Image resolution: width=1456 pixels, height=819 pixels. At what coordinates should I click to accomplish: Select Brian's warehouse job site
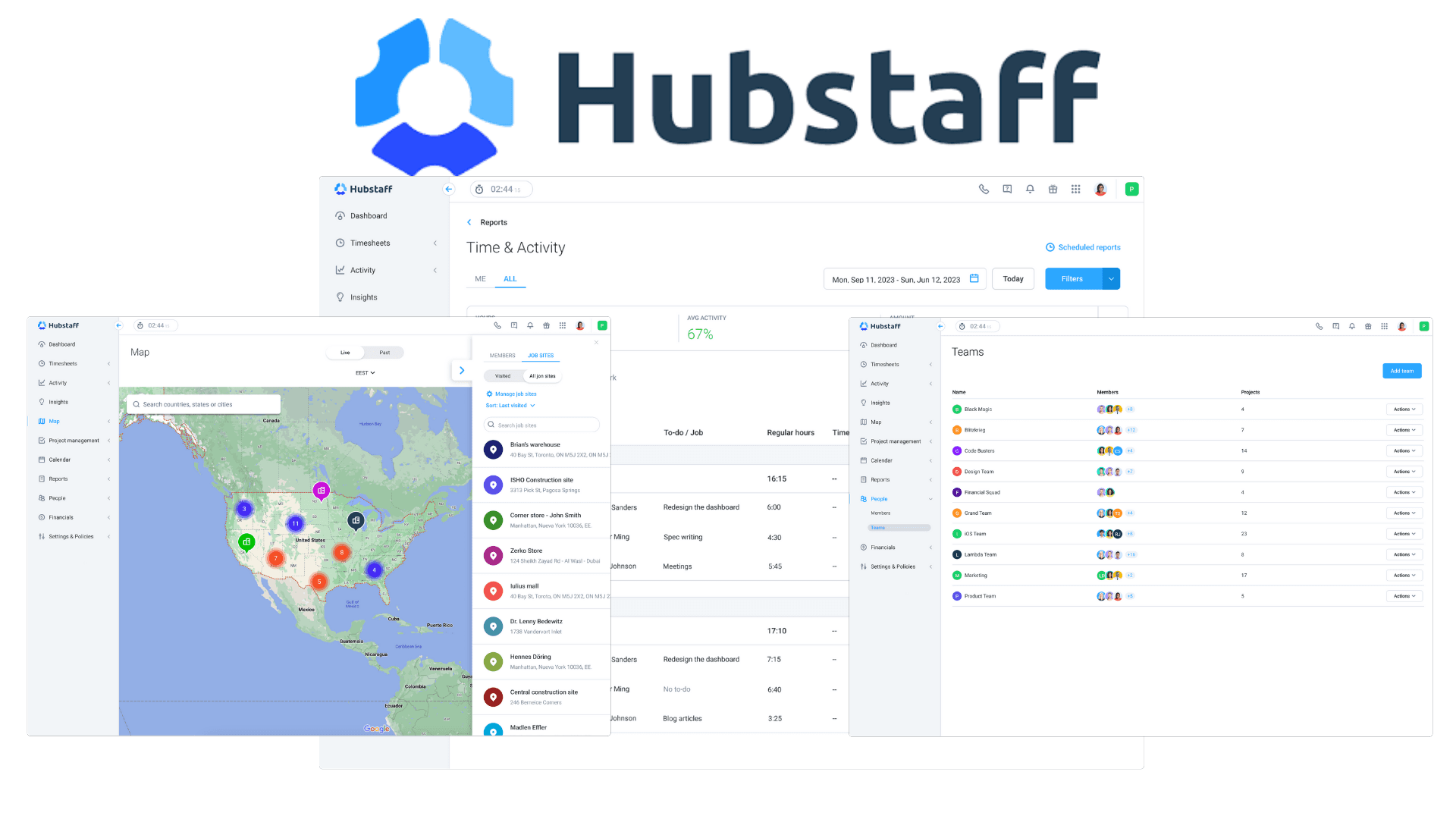(541, 450)
